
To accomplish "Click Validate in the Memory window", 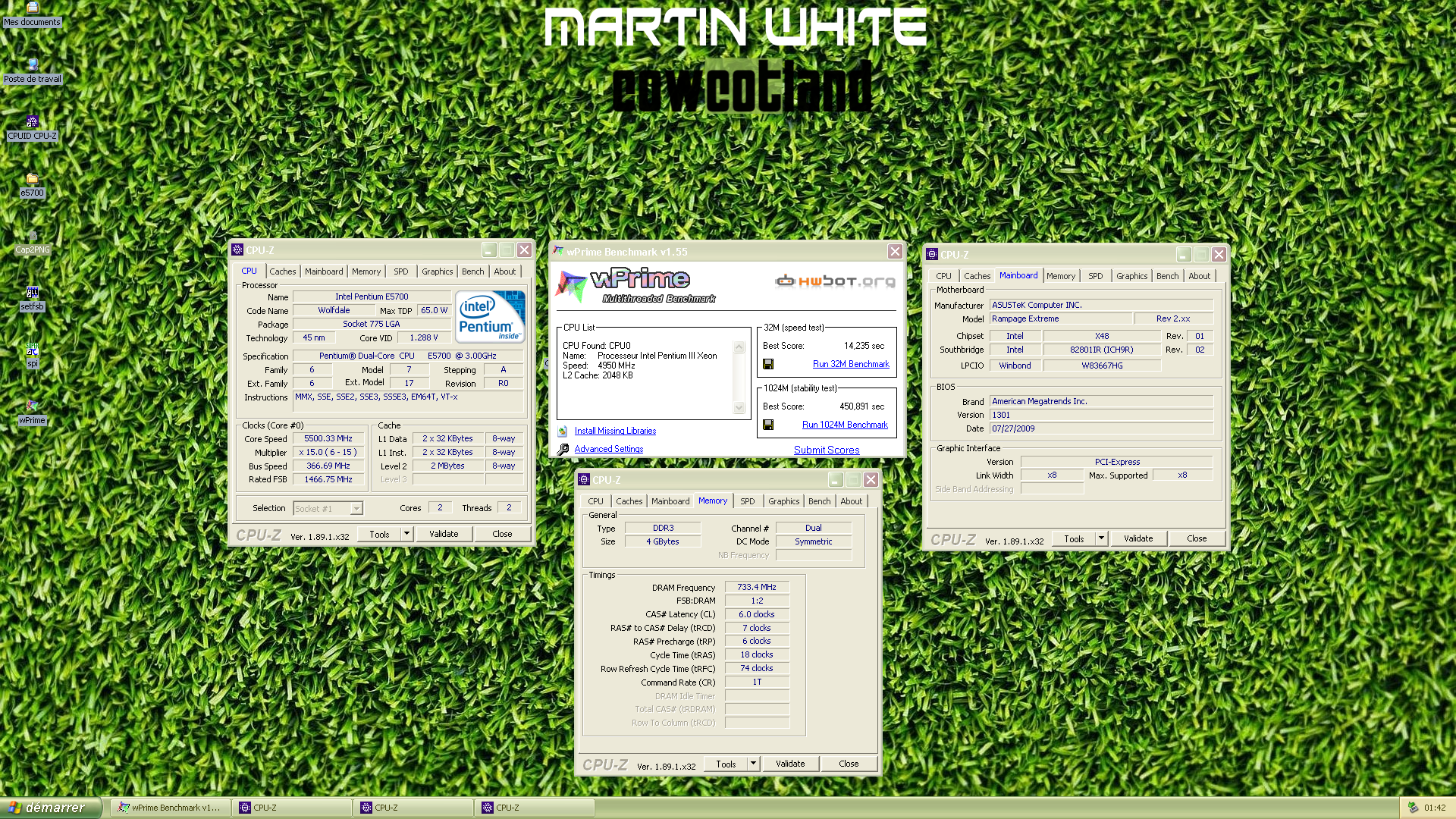I will (x=790, y=764).
